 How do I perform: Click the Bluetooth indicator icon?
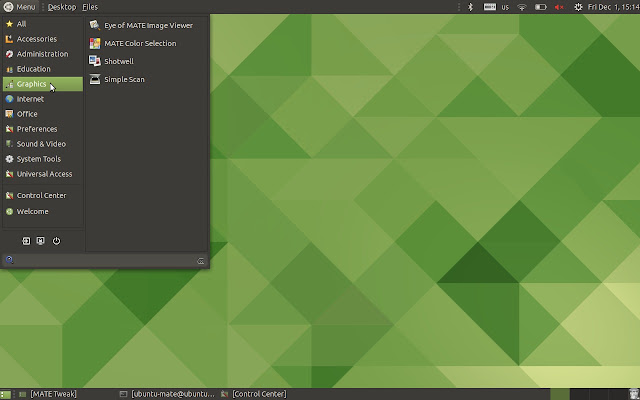pos(470,7)
